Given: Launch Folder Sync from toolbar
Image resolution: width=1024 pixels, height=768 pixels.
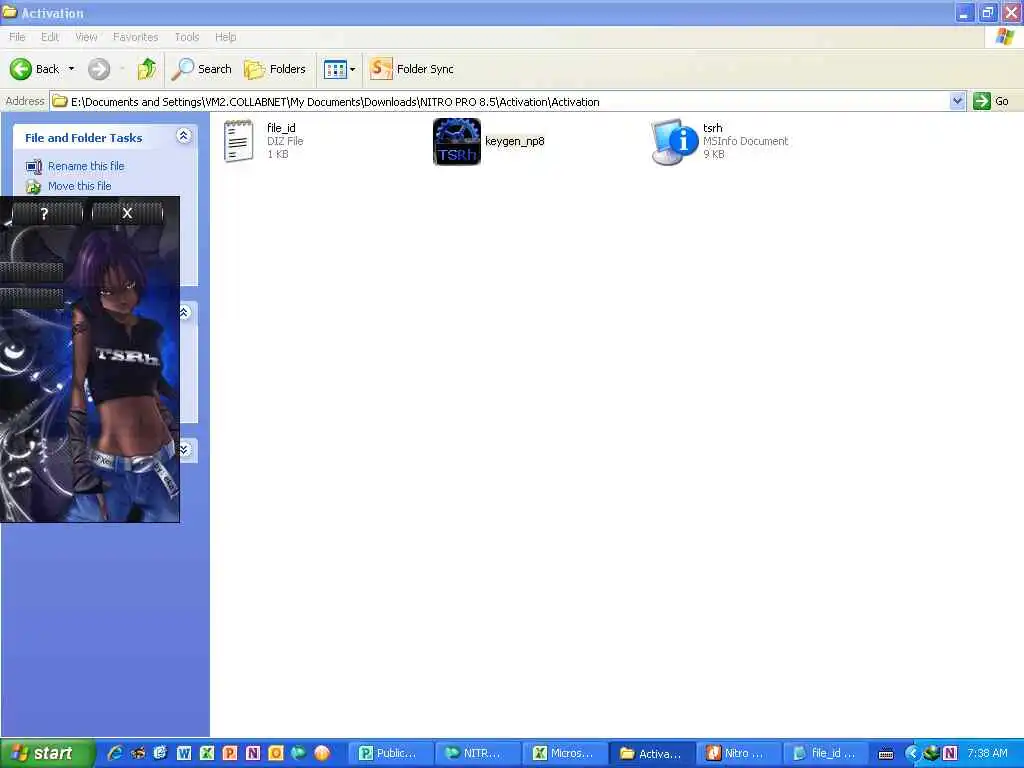Looking at the screenshot, I should [x=411, y=69].
